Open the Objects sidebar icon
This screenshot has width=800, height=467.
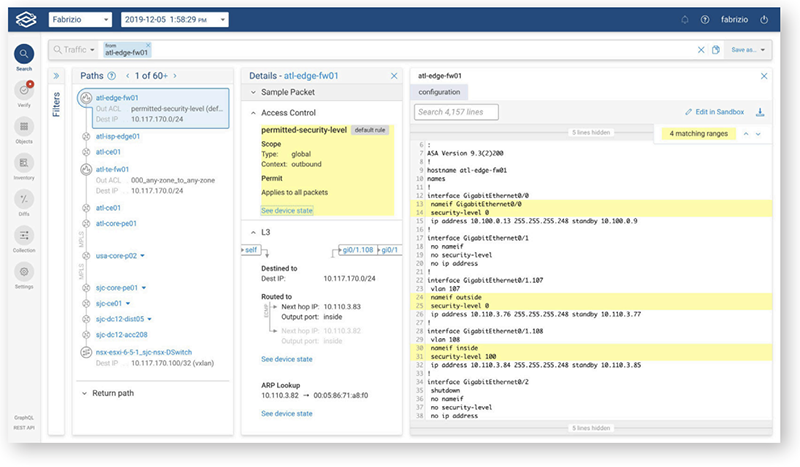23,128
